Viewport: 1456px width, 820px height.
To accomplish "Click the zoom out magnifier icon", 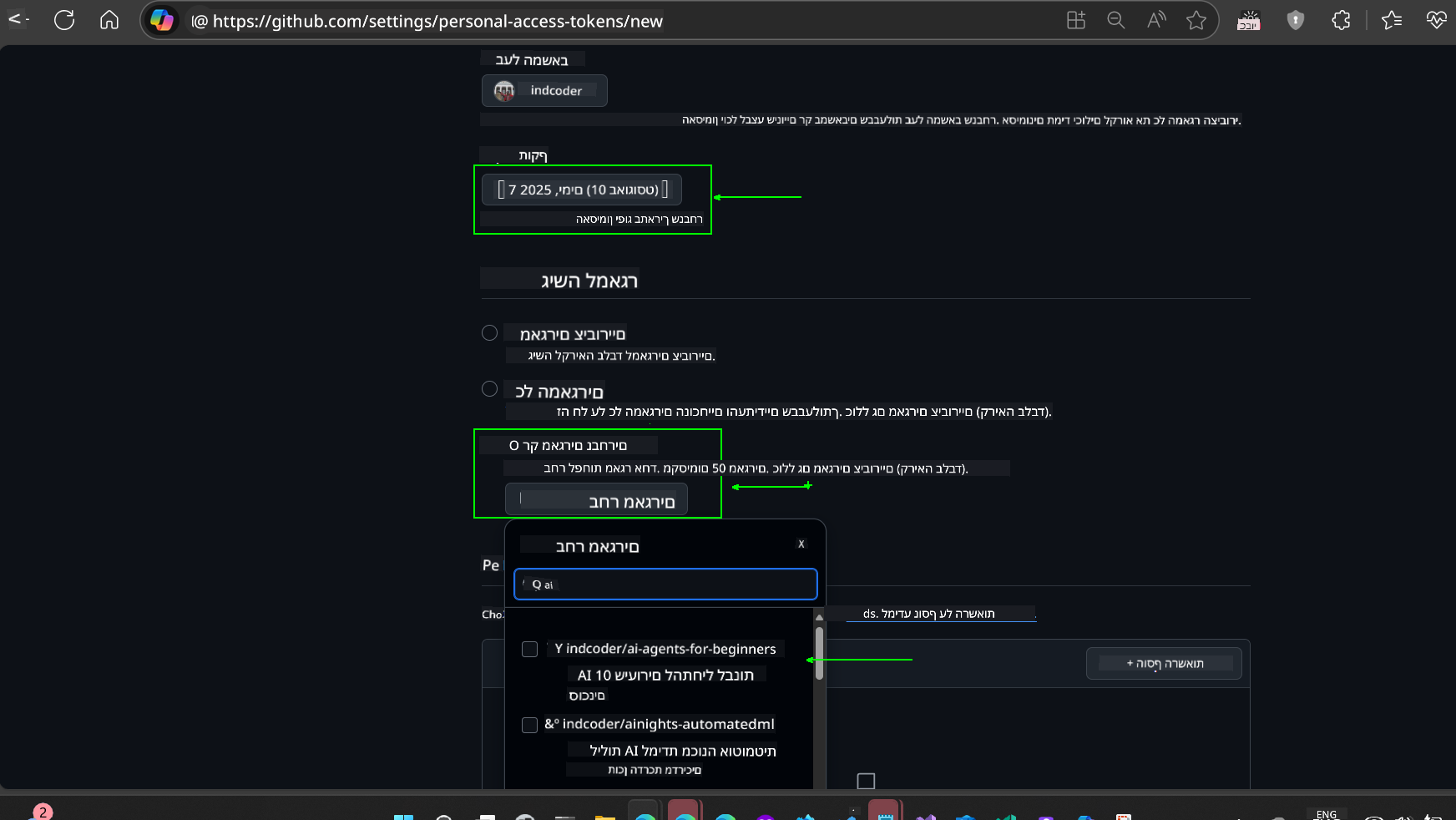I will tap(1116, 20).
